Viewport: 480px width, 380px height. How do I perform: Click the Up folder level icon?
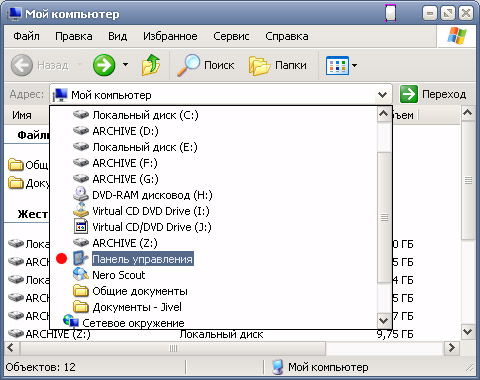point(151,65)
